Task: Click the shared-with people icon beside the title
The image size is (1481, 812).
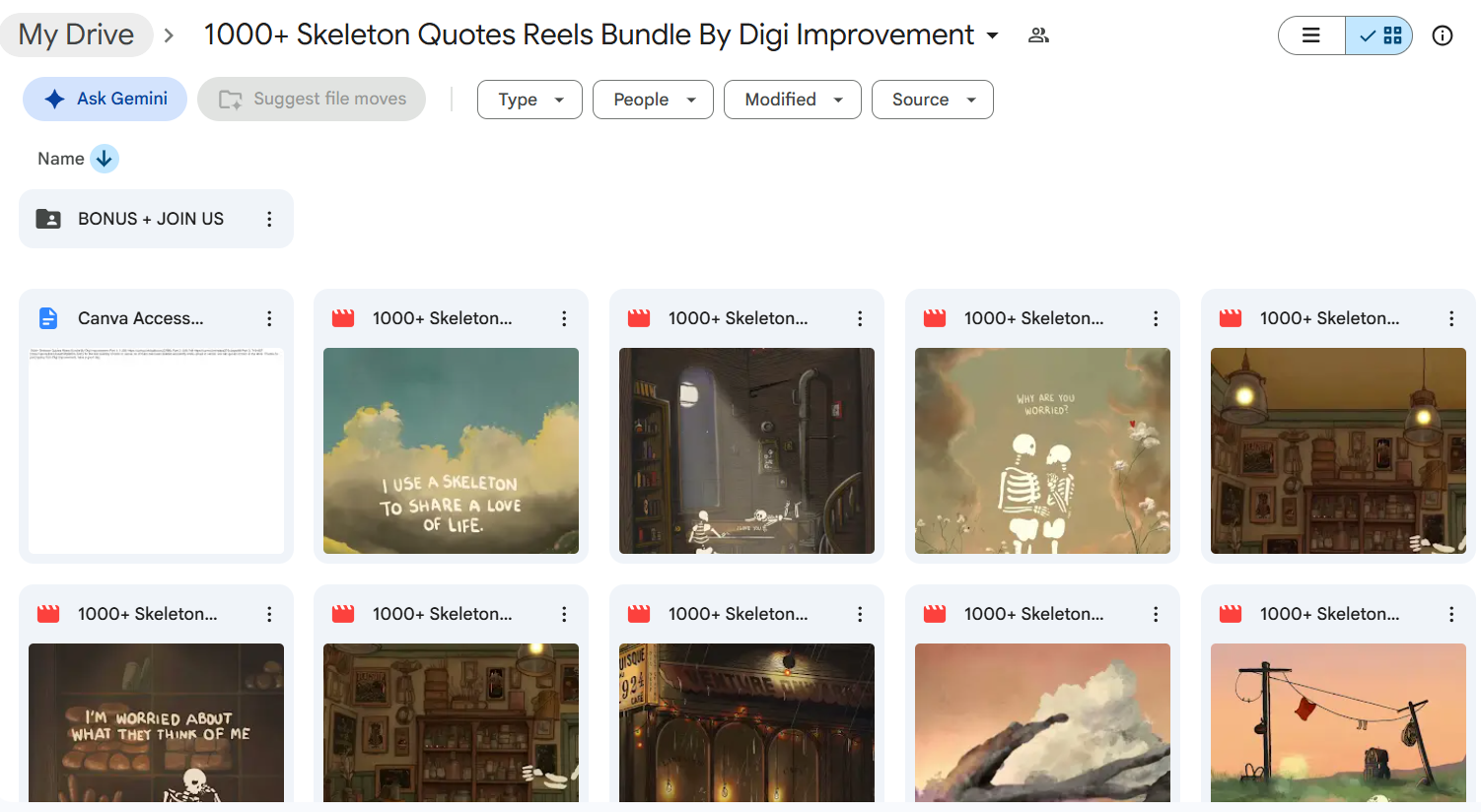Action: (1038, 35)
